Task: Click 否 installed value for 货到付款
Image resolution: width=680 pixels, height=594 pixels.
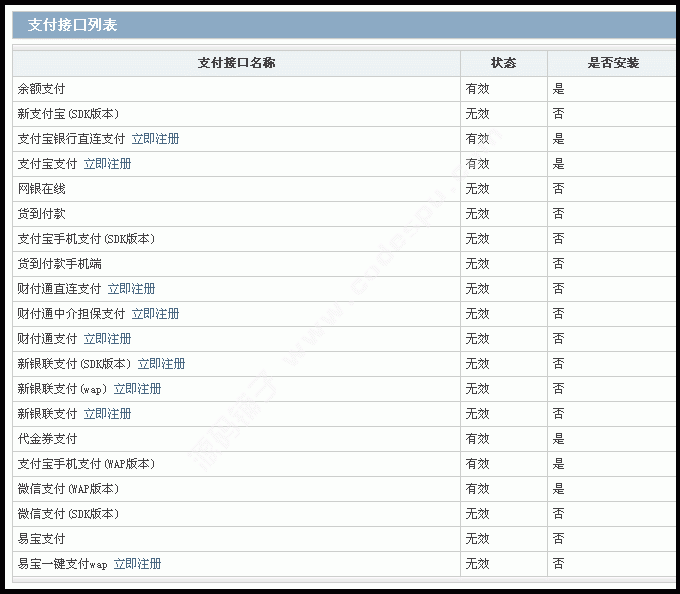Action: (559, 214)
